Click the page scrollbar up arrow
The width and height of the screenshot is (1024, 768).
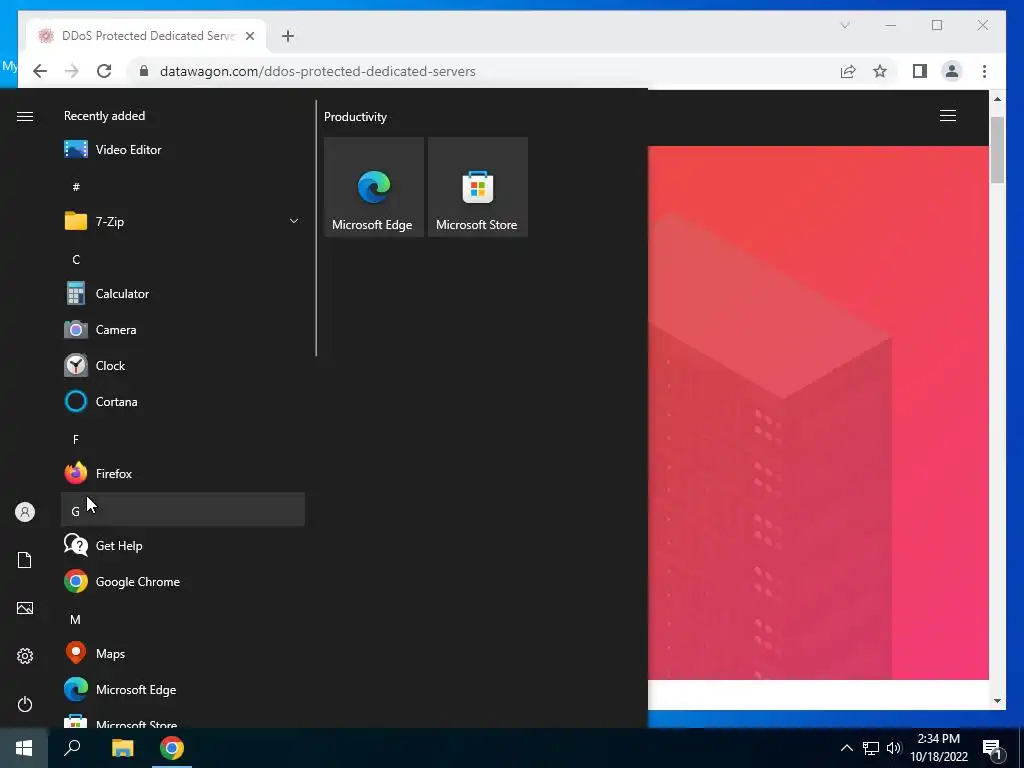pos(997,99)
